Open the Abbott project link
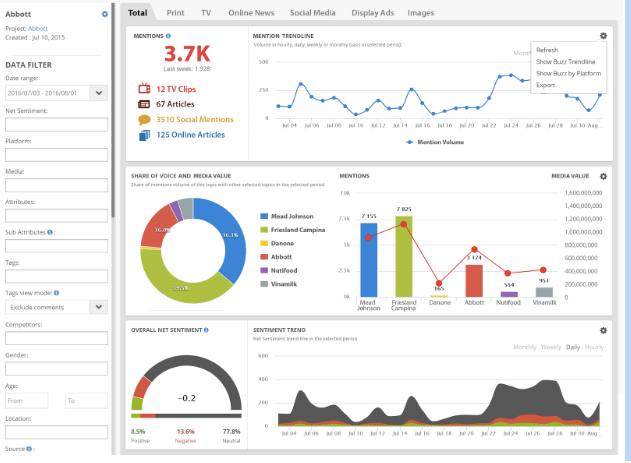Viewport: 631px width, 463px height. point(38,29)
